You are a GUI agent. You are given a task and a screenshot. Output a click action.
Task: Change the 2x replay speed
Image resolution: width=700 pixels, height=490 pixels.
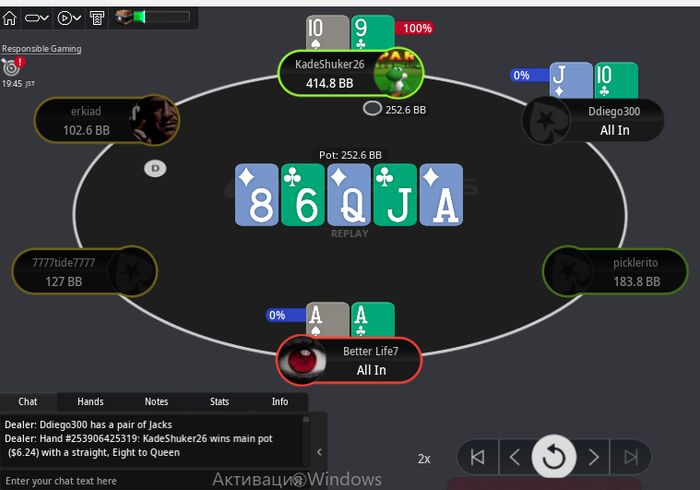click(x=424, y=459)
